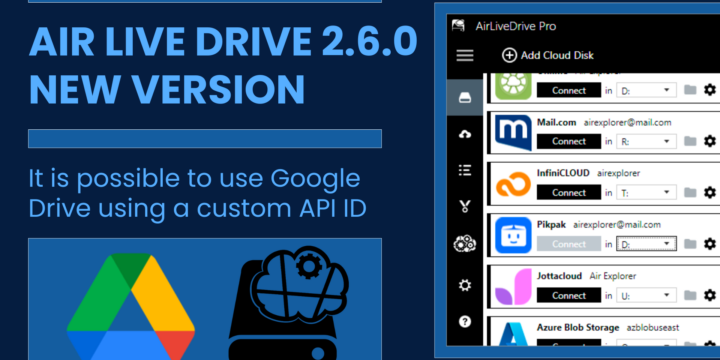The width and height of the screenshot is (720, 360).
Task: Connect the Mail.com cloud disk
Action: point(569,141)
